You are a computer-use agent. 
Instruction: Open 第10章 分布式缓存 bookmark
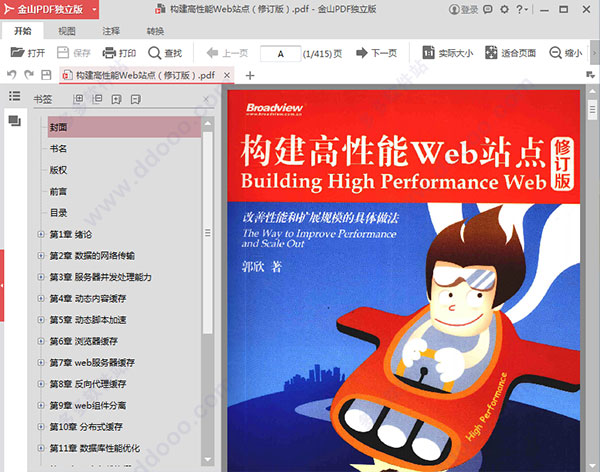[86, 426]
